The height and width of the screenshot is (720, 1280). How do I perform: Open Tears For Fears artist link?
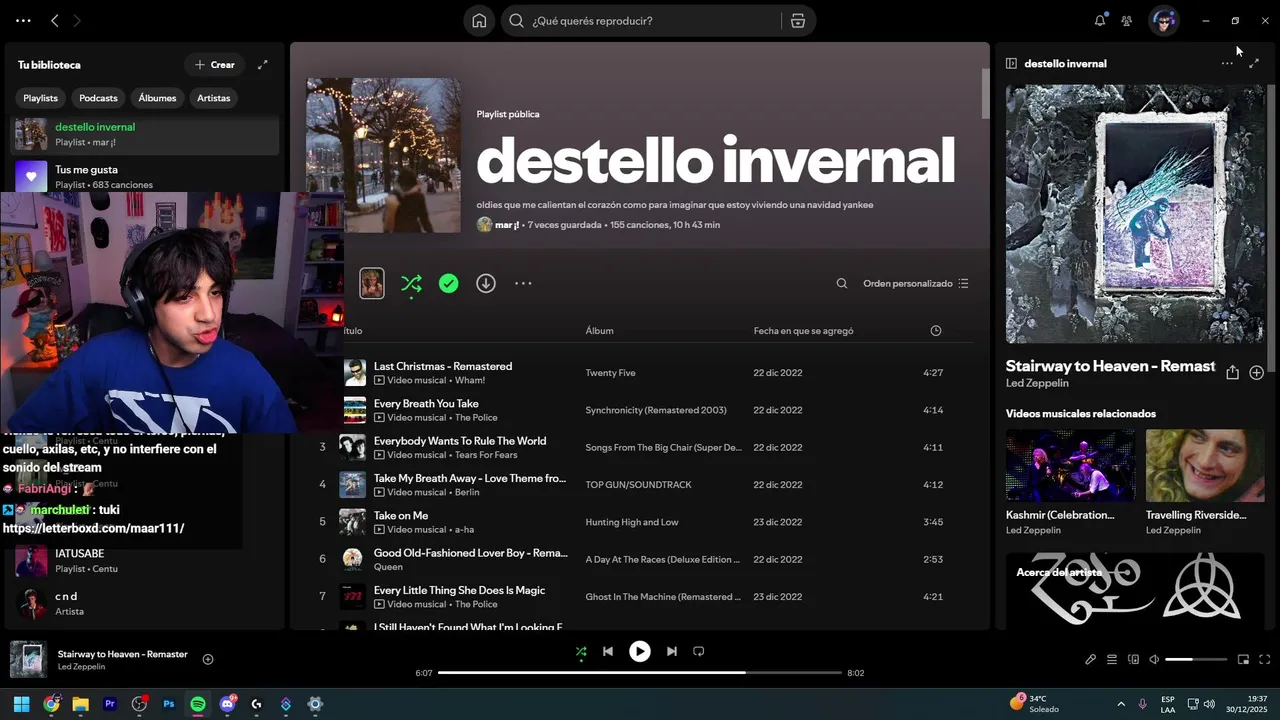486,455
